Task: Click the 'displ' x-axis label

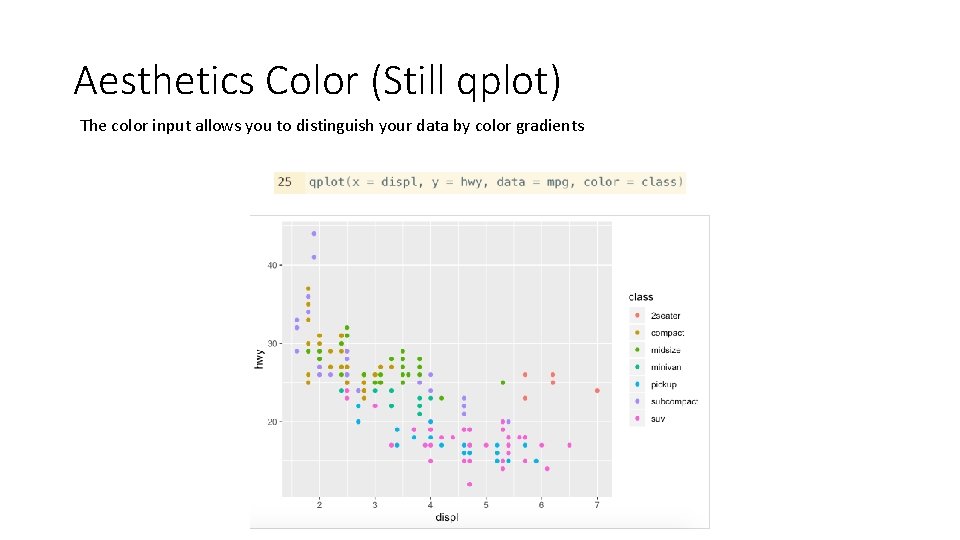Action: click(447, 517)
